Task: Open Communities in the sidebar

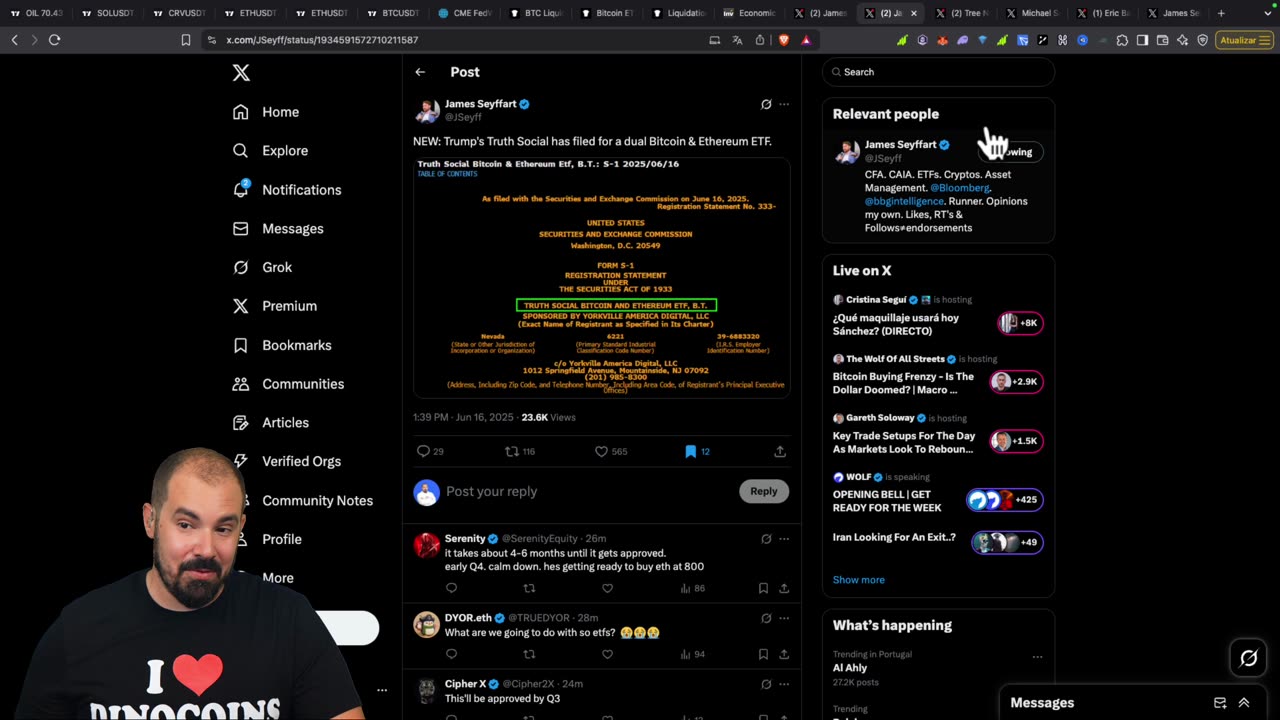Action: [x=288, y=384]
